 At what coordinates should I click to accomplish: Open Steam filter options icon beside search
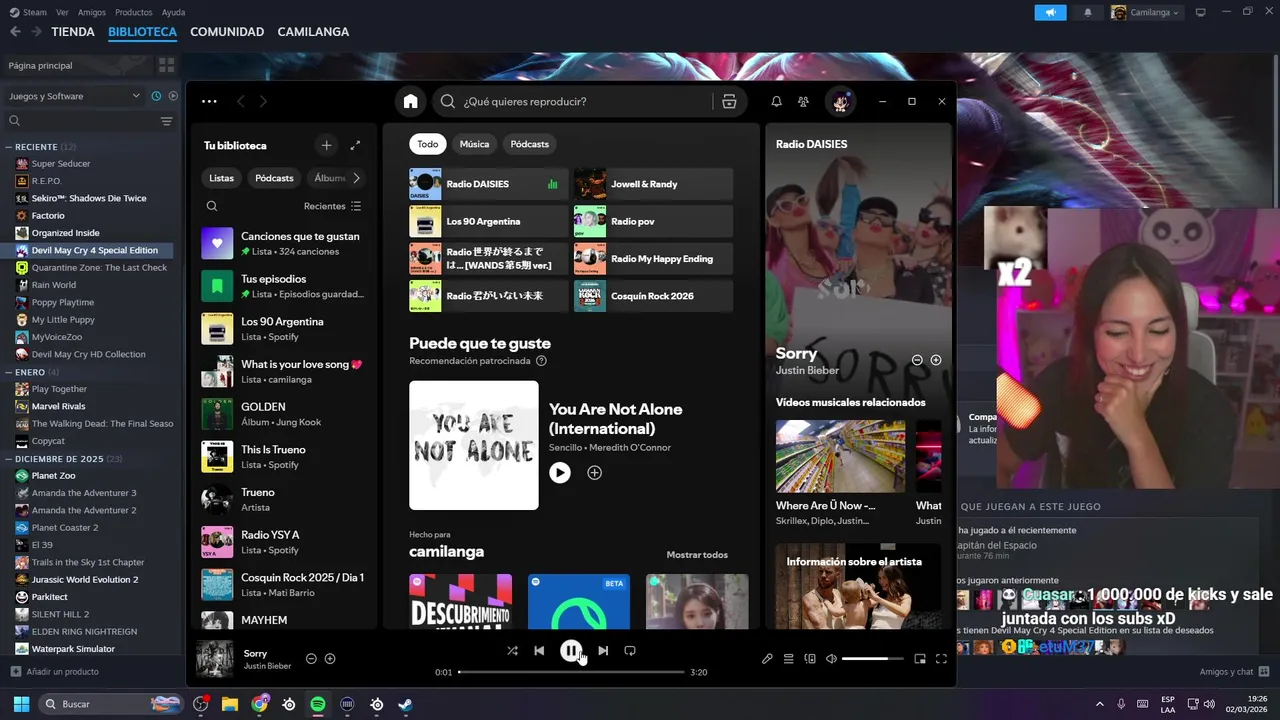(166, 121)
